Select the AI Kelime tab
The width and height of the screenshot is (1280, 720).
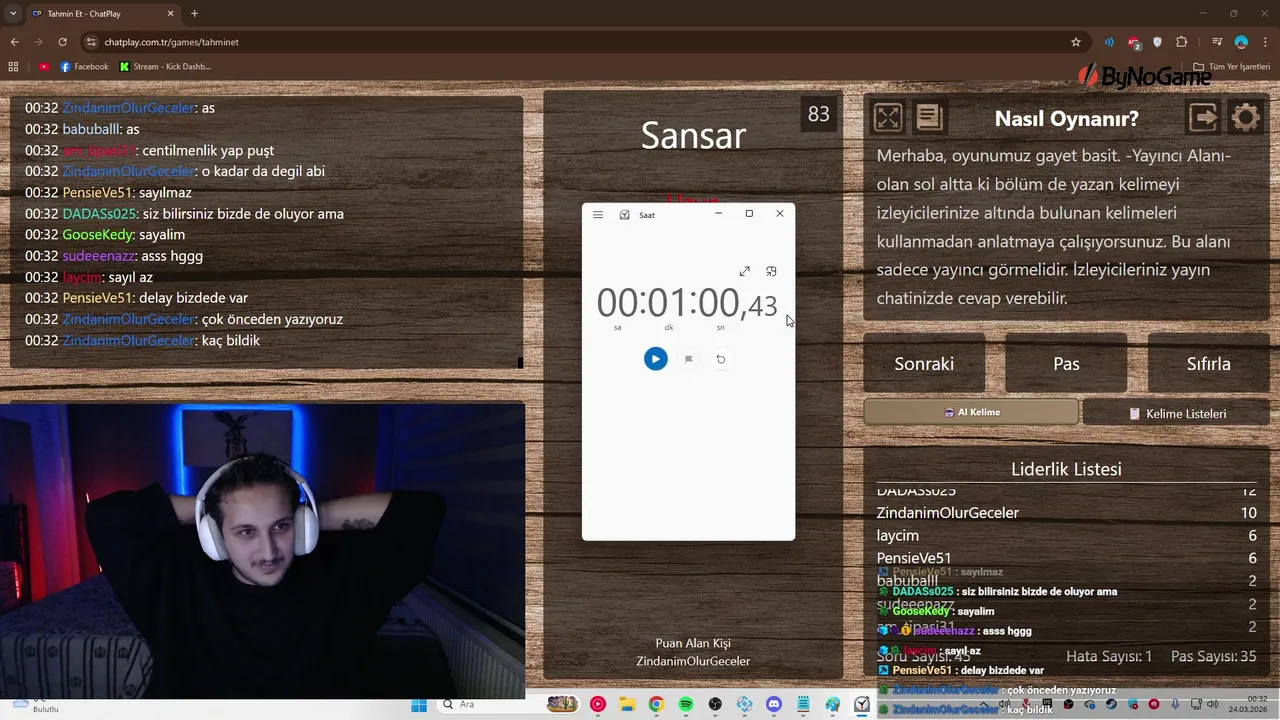click(x=971, y=412)
